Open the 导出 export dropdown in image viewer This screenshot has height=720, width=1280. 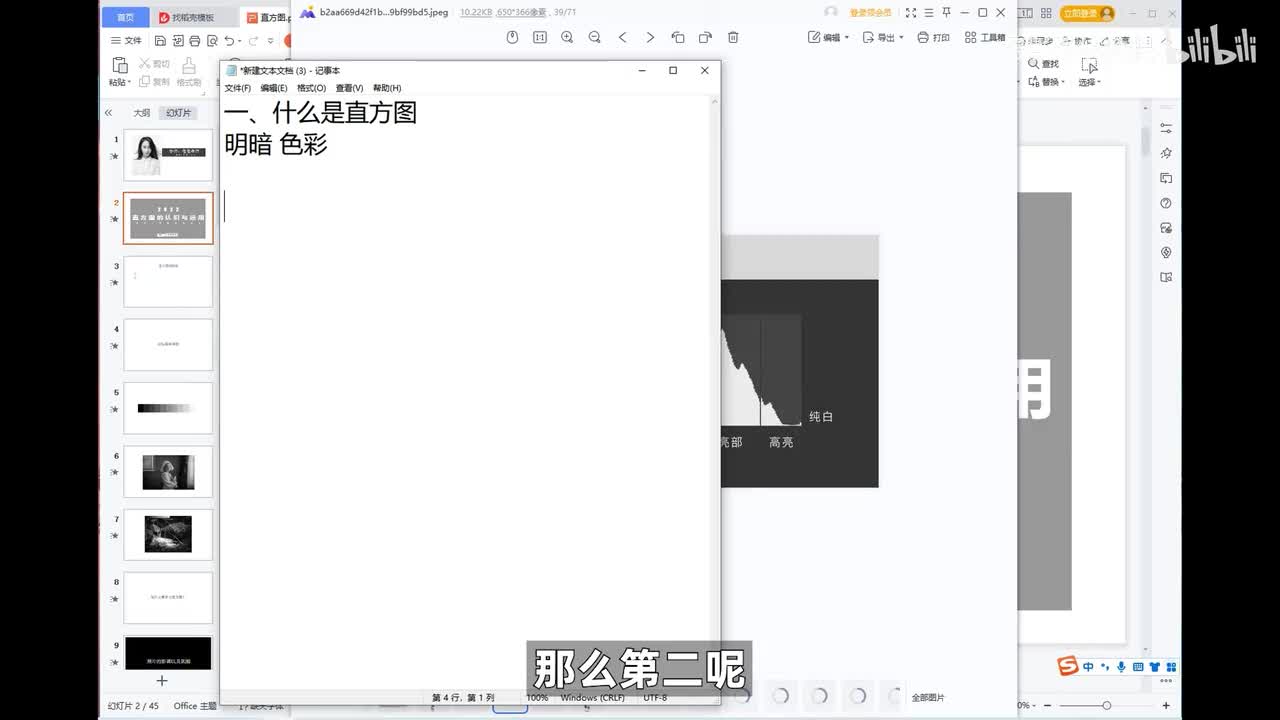pyautogui.click(x=884, y=37)
